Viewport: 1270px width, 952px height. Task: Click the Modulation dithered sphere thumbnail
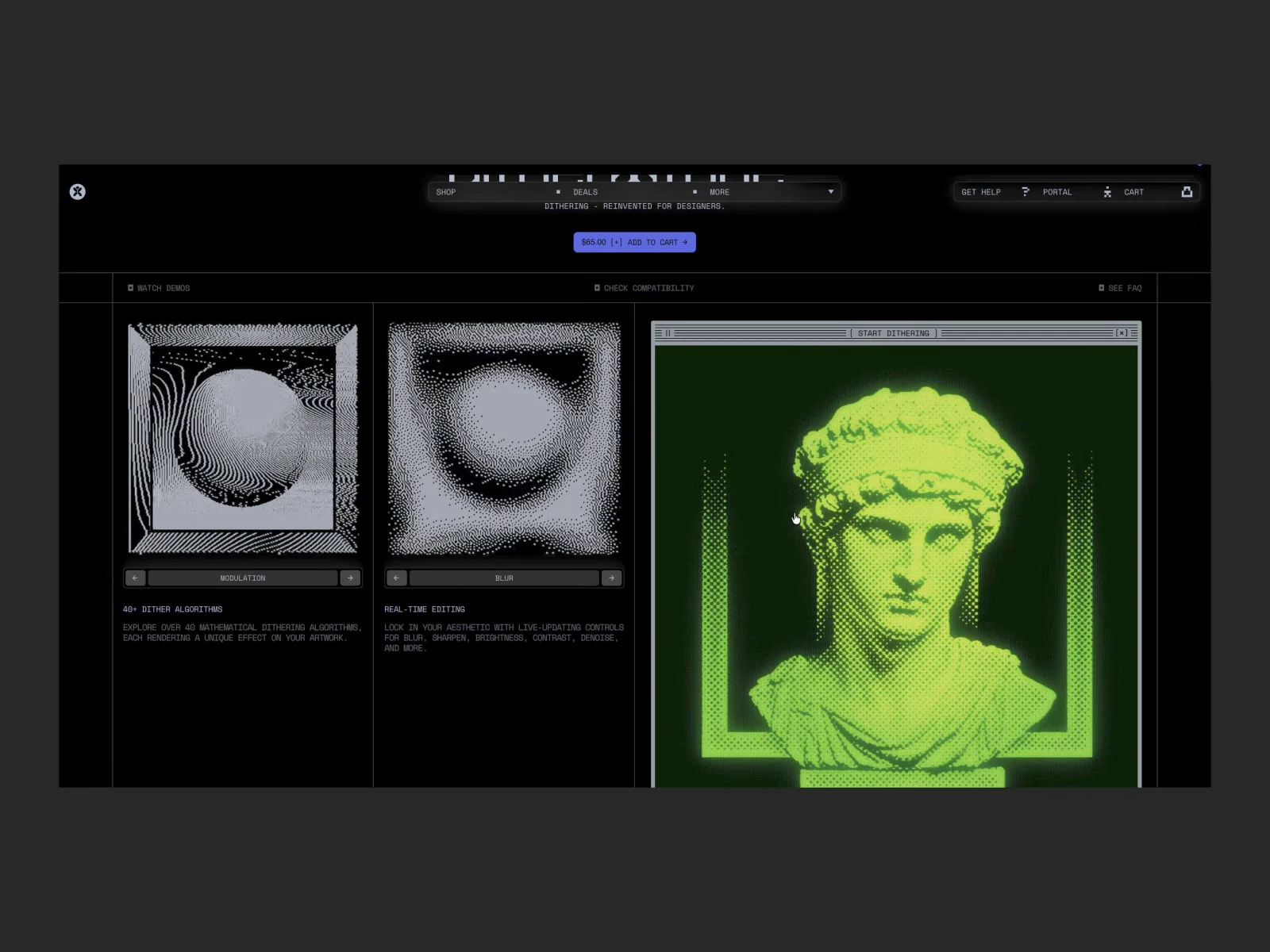click(x=243, y=439)
